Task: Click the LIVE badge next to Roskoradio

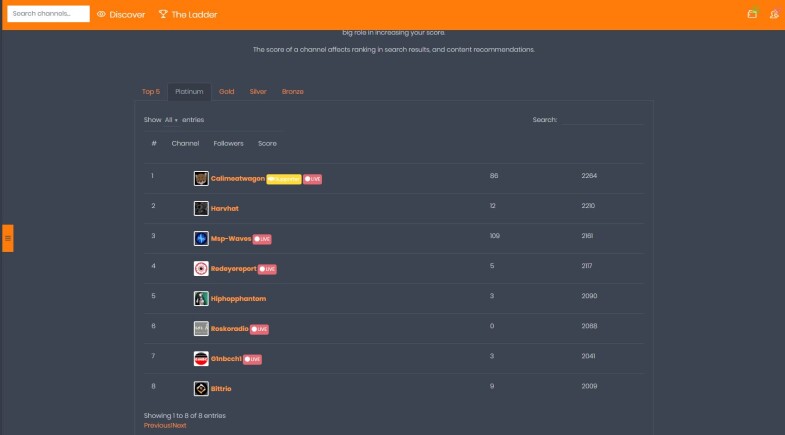Action: (x=259, y=329)
